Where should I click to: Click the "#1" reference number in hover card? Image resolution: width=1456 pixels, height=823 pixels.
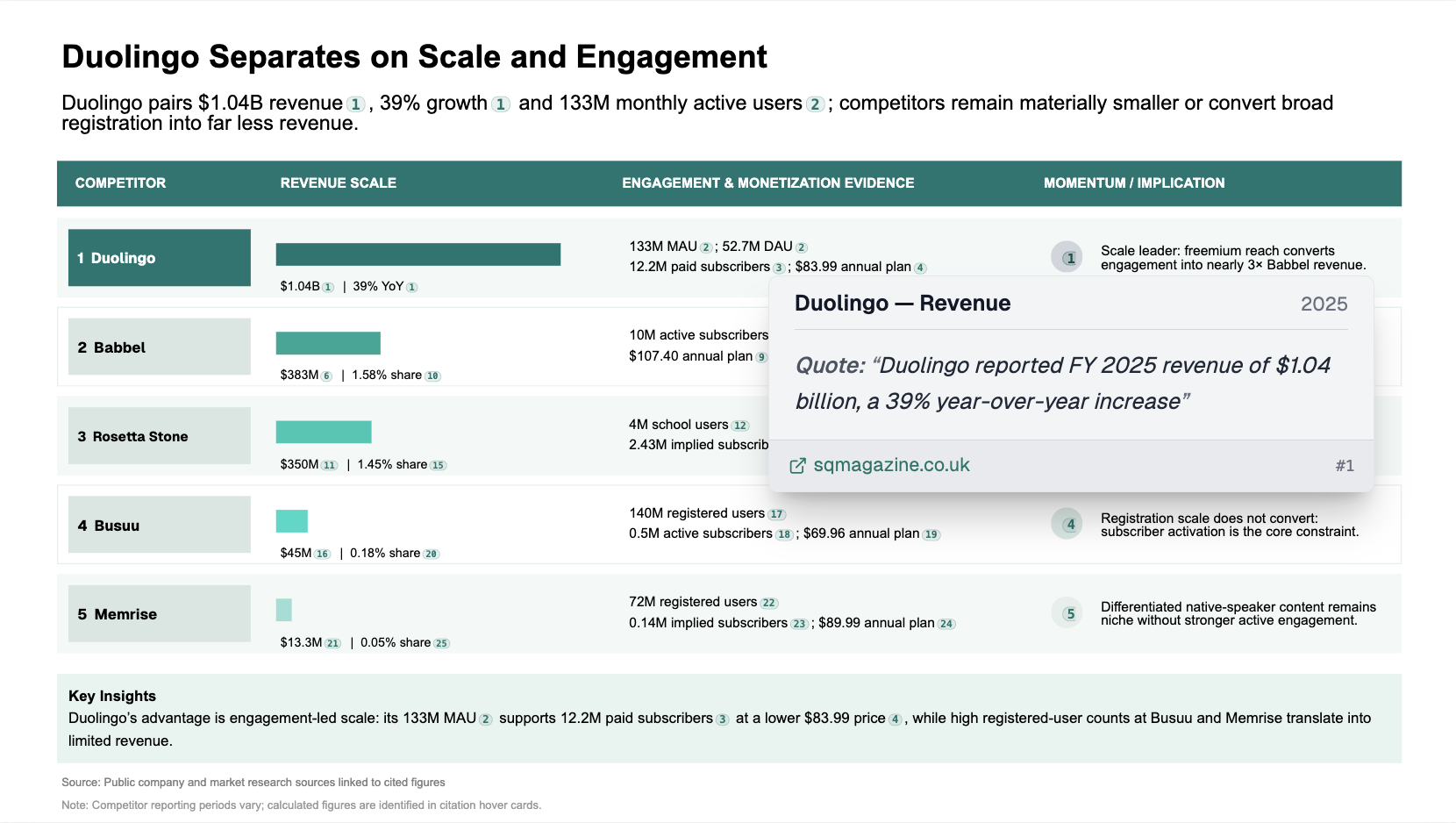pos(1345,466)
